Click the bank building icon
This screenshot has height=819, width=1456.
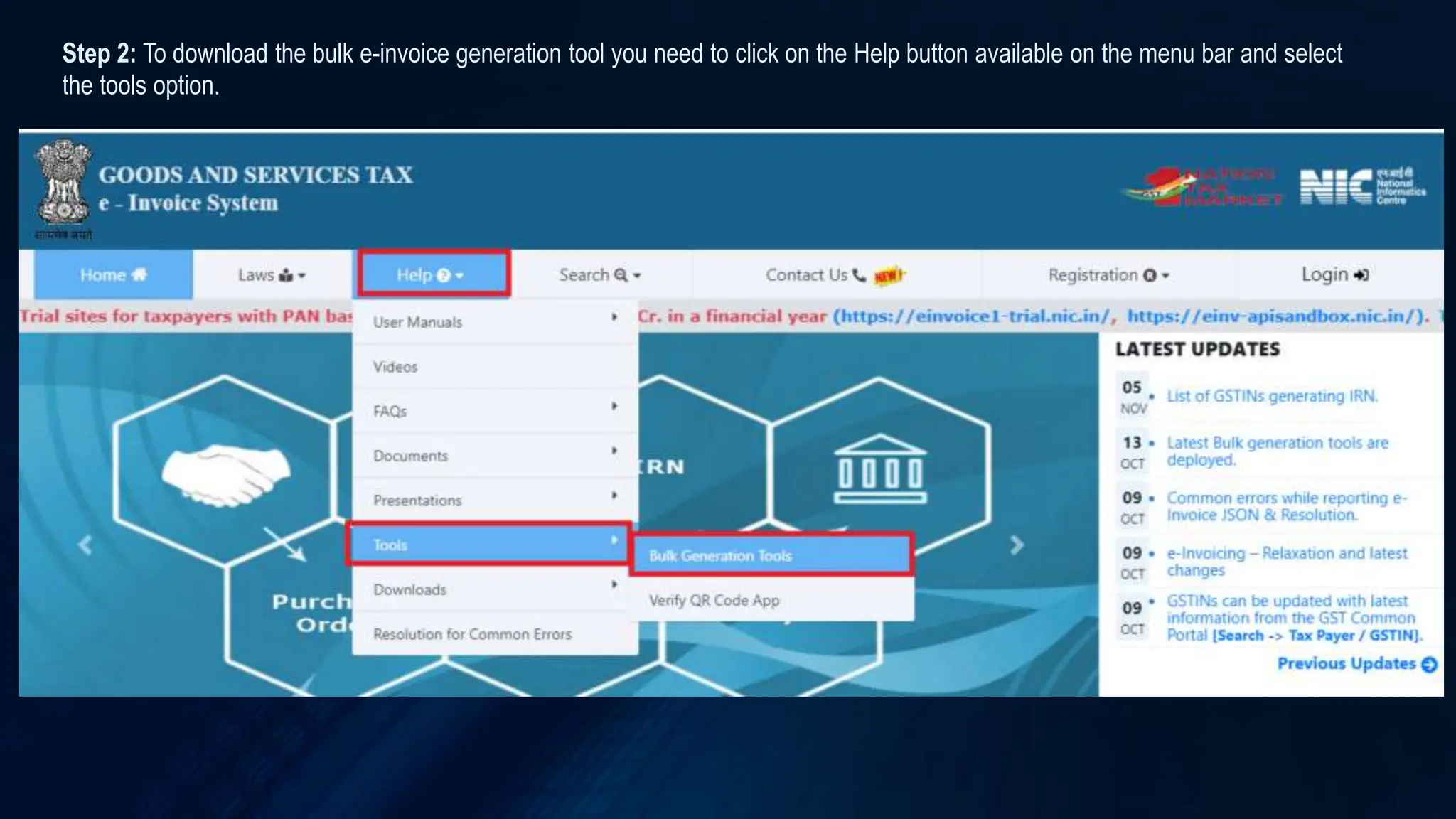[x=880, y=469]
